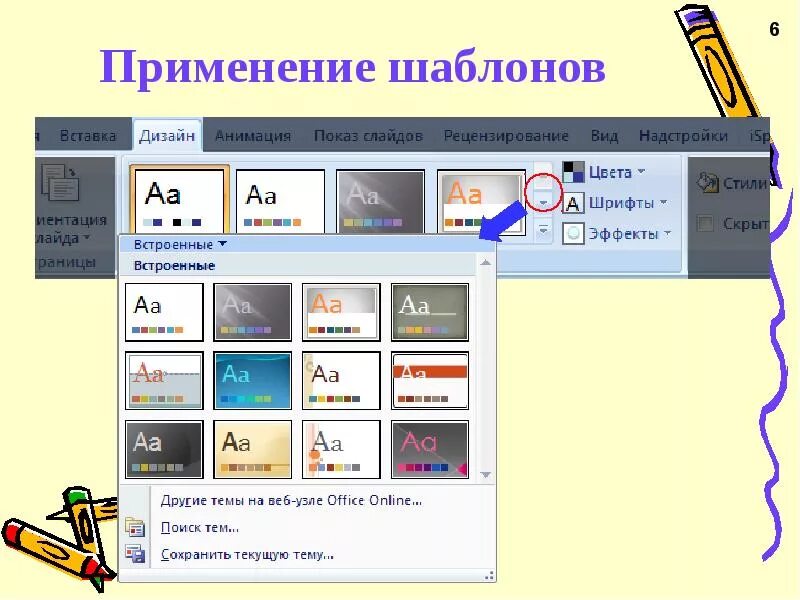Pick the orange Aa ribbon theme thumbnail
800x600 pixels.
[x=481, y=203]
